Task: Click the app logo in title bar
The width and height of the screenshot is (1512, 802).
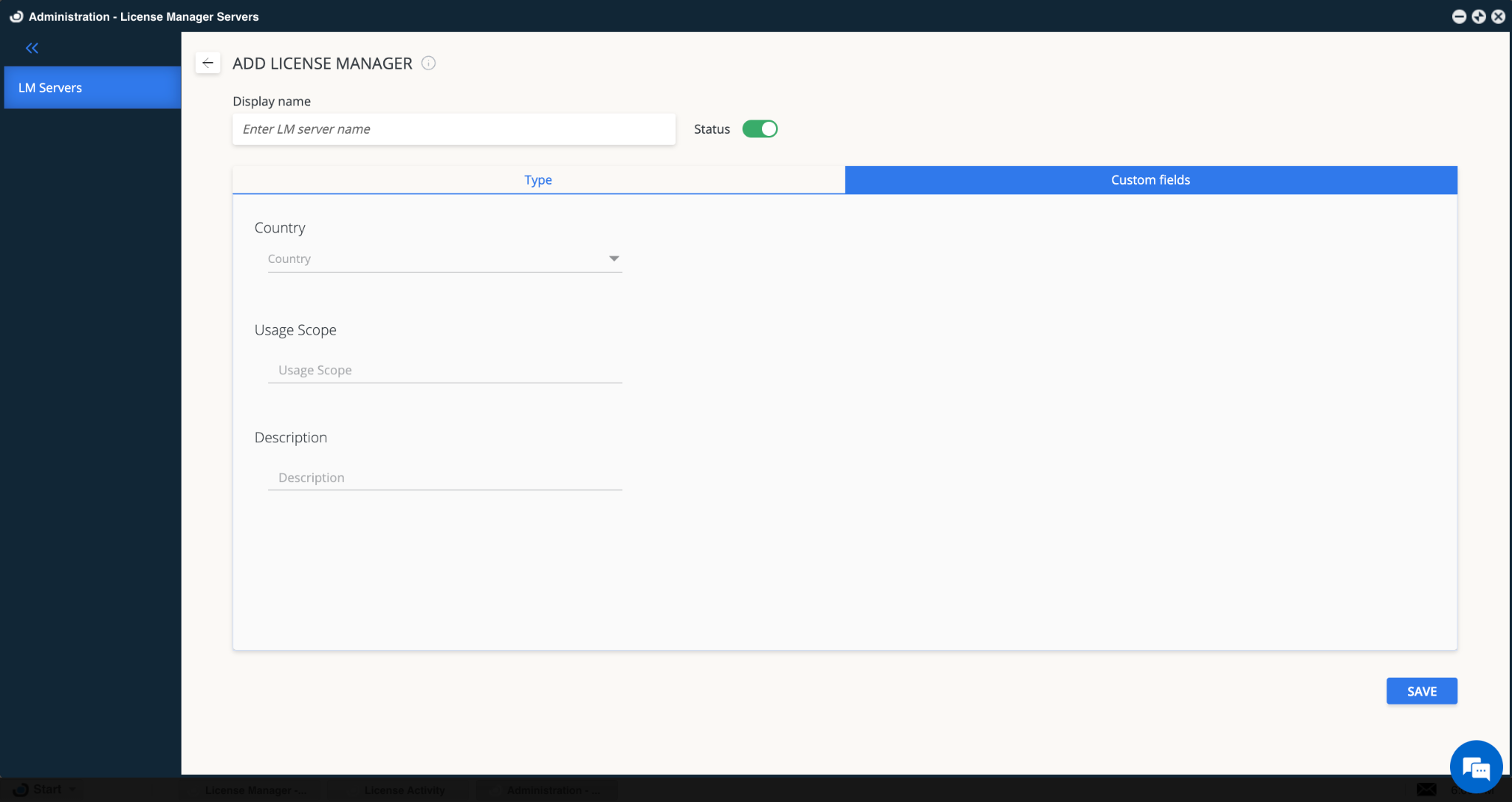Action: (16, 16)
